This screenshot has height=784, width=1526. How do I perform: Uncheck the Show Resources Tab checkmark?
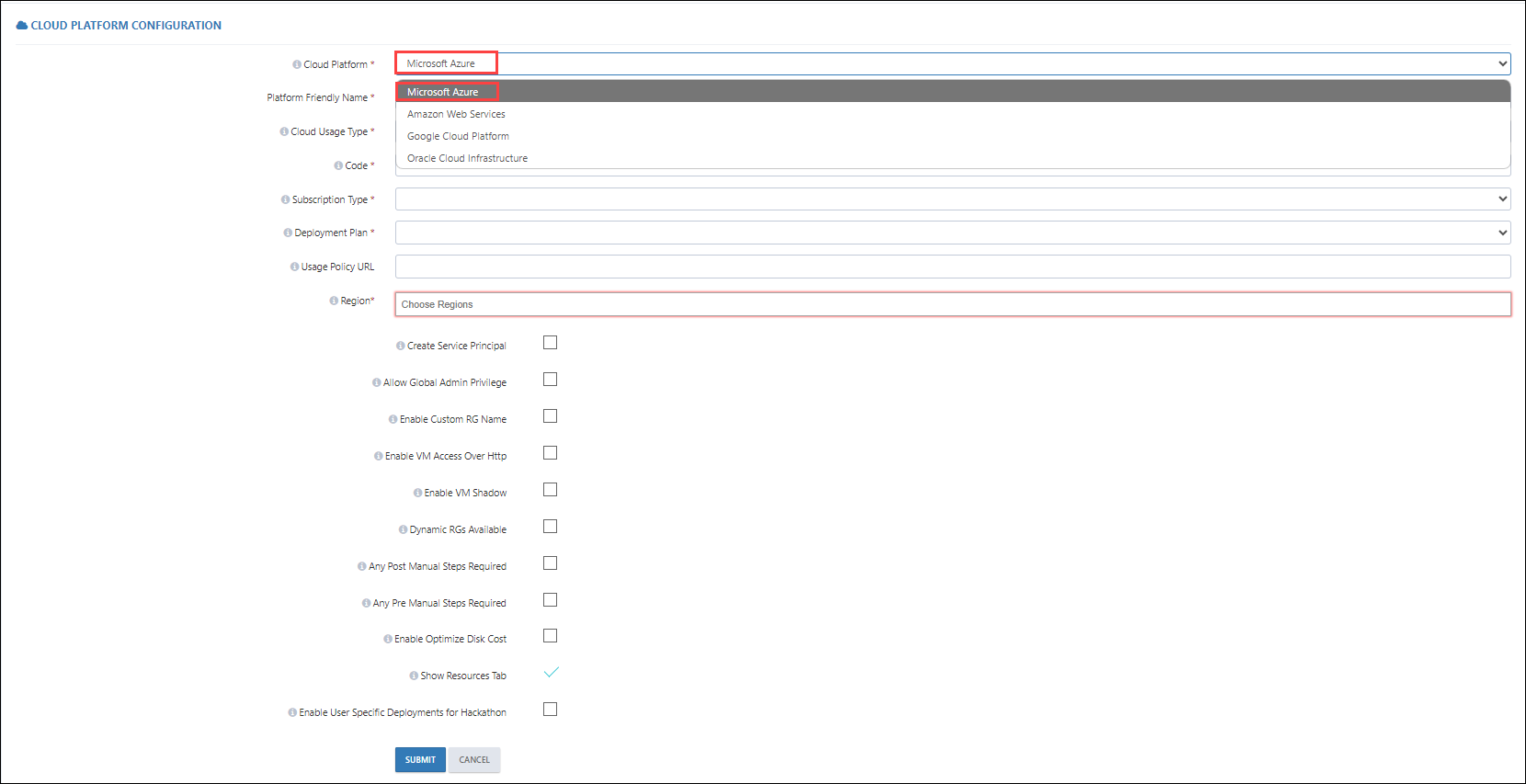pos(551,672)
